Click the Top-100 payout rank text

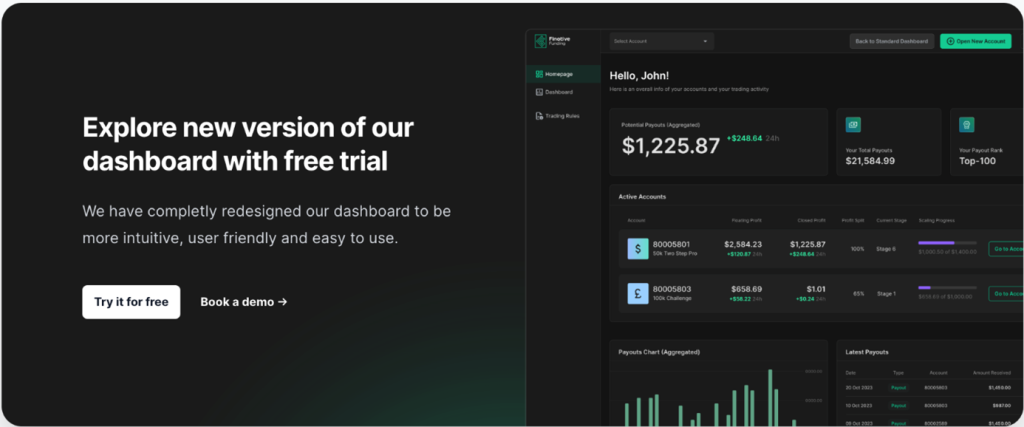tap(978, 161)
